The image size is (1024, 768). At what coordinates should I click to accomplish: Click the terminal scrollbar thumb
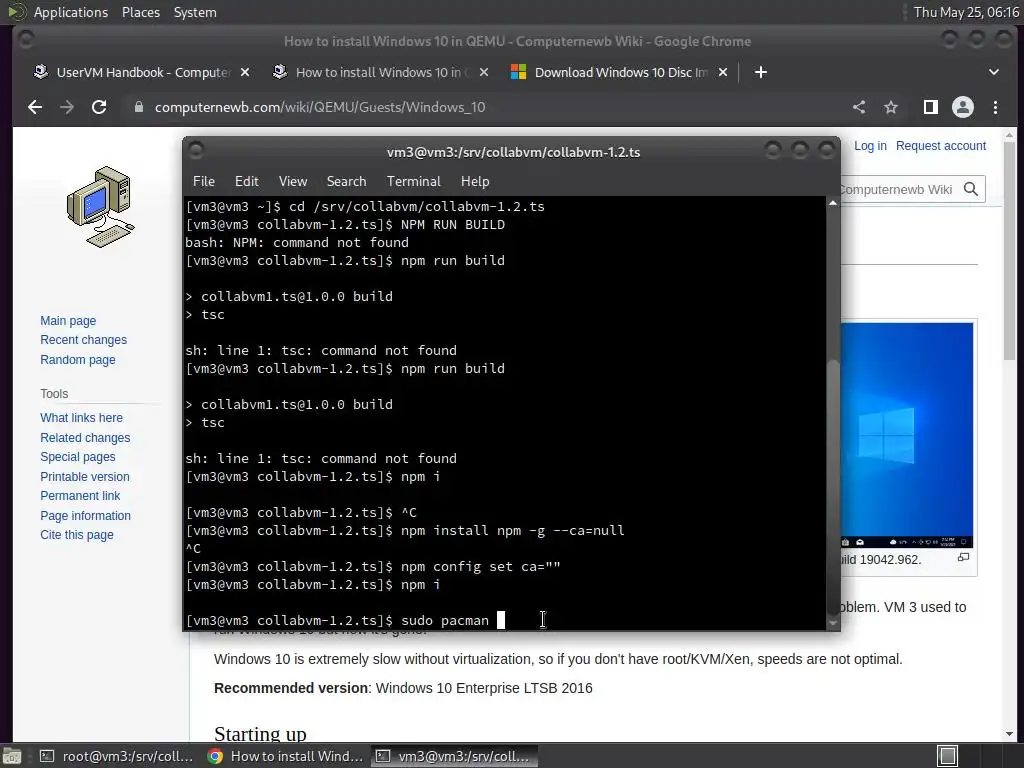click(x=833, y=487)
